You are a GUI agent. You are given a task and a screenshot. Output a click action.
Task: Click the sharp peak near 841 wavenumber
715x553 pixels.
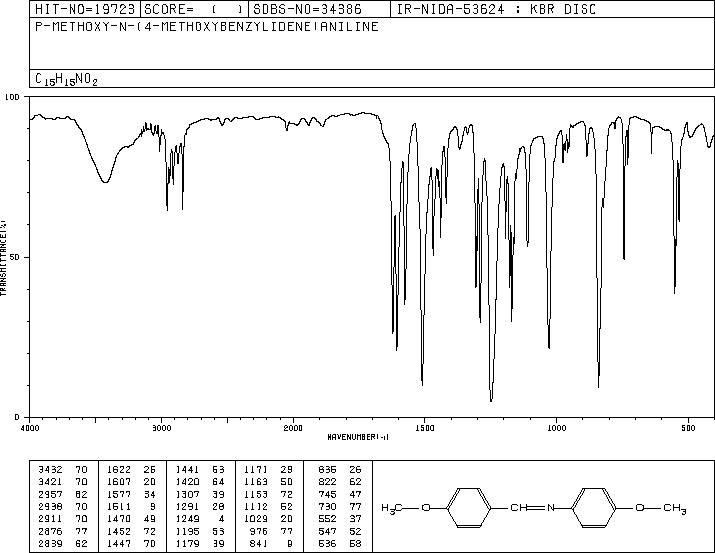598,386
